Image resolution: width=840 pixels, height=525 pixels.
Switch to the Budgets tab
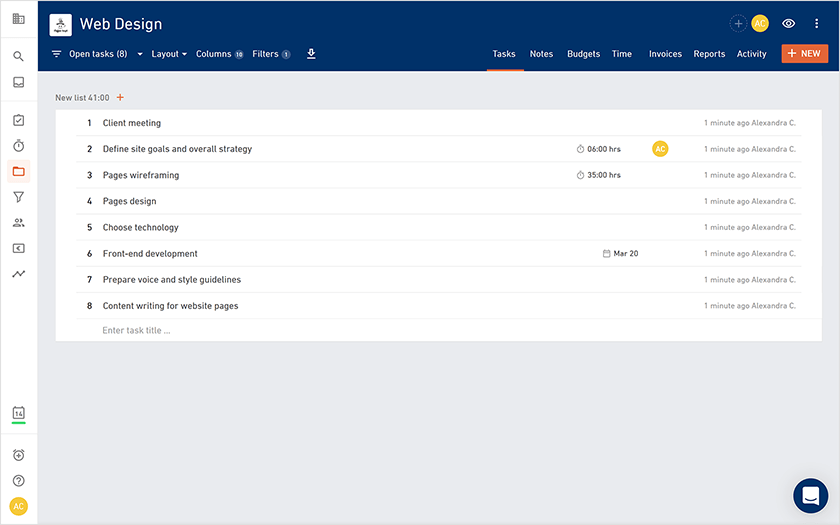click(583, 54)
